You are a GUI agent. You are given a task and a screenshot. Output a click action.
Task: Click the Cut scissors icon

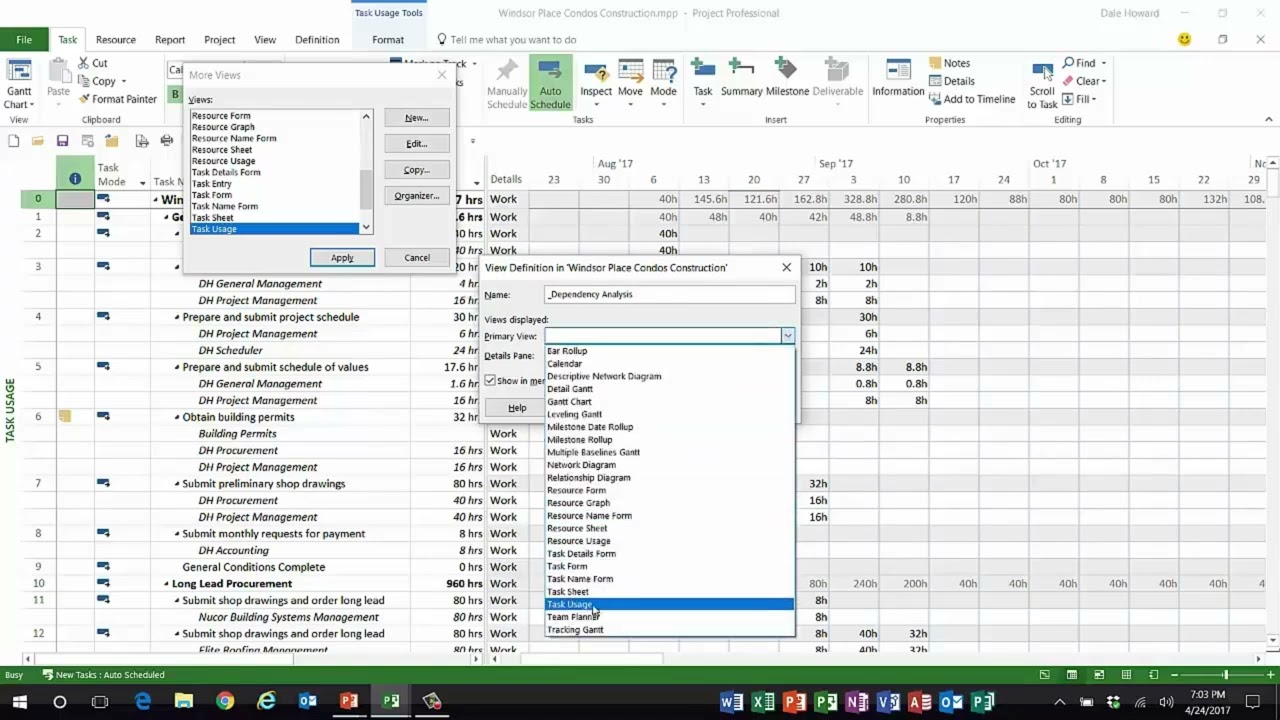pyautogui.click(x=82, y=63)
